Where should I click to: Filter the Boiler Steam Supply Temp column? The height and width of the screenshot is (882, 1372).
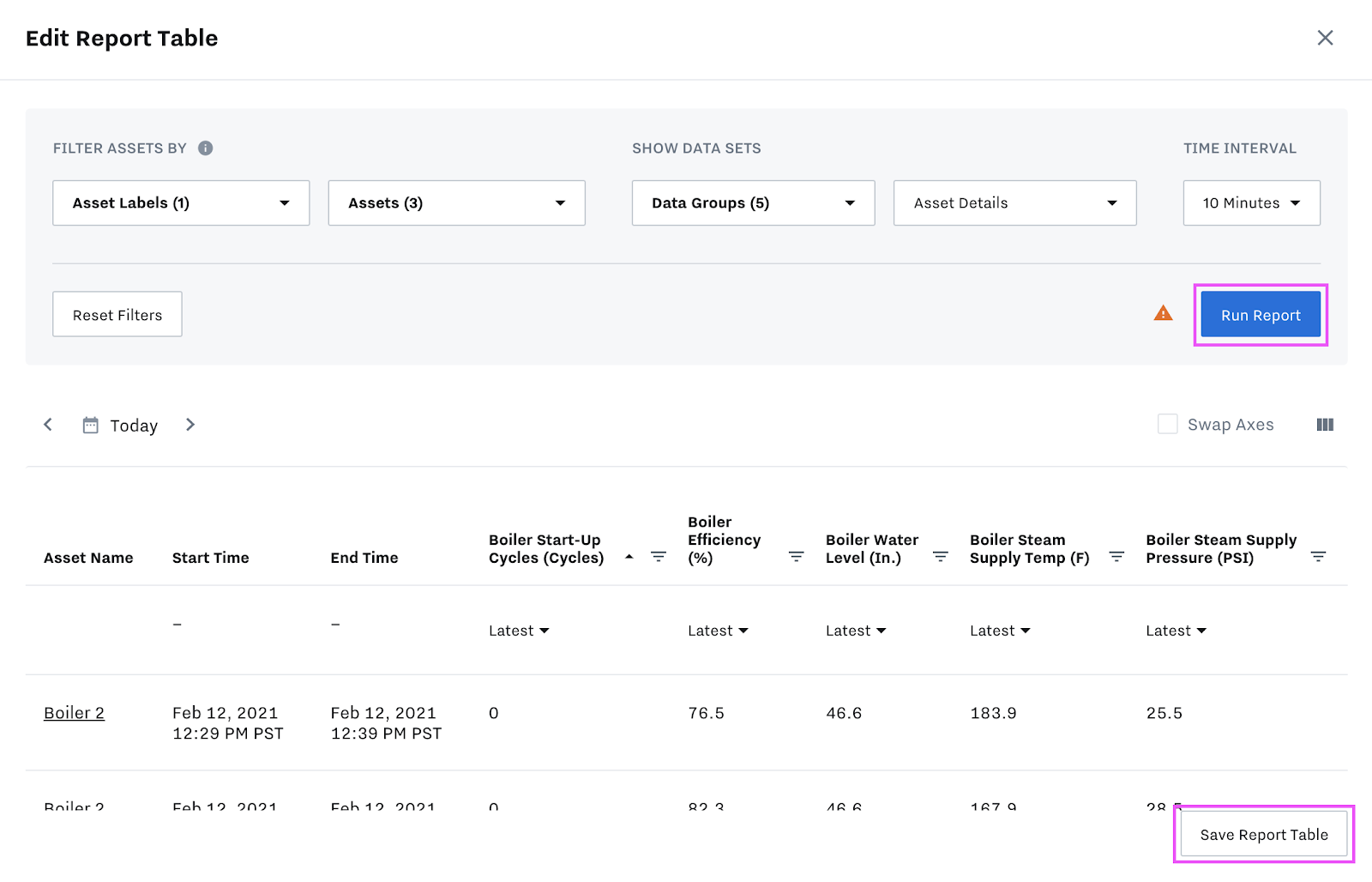tap(1116, 557)
